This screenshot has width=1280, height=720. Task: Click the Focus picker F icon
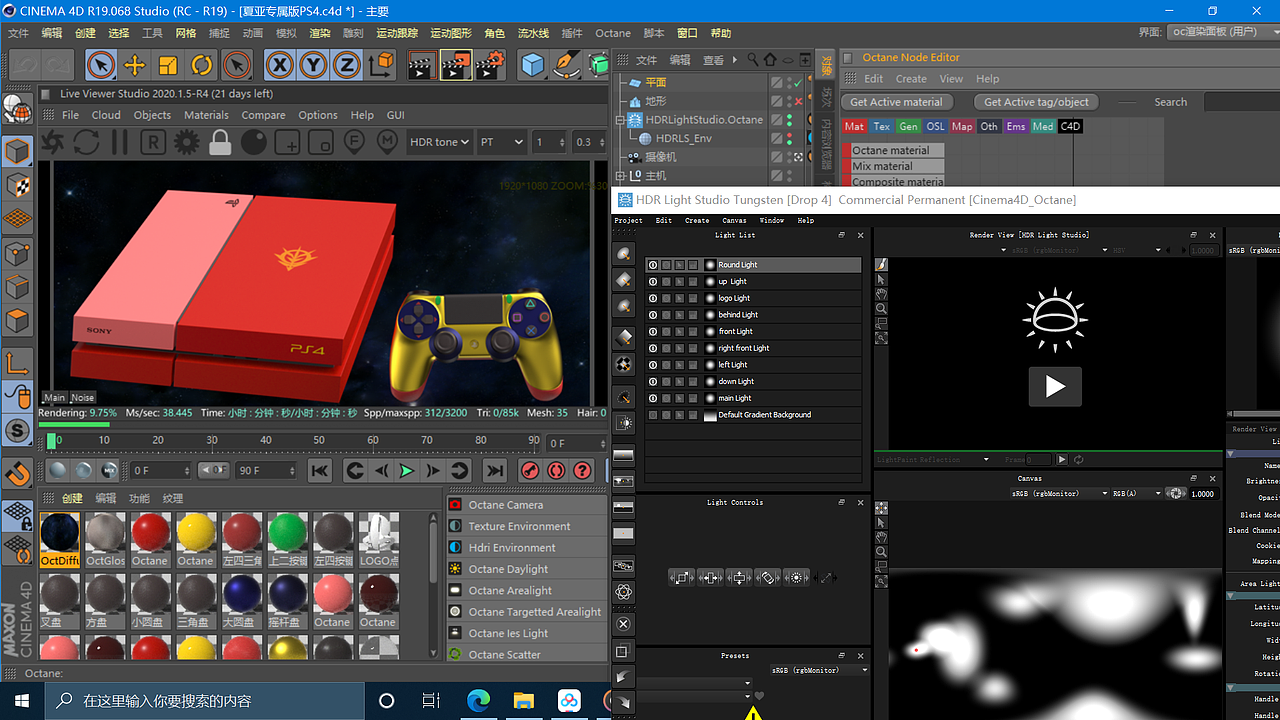353,142
